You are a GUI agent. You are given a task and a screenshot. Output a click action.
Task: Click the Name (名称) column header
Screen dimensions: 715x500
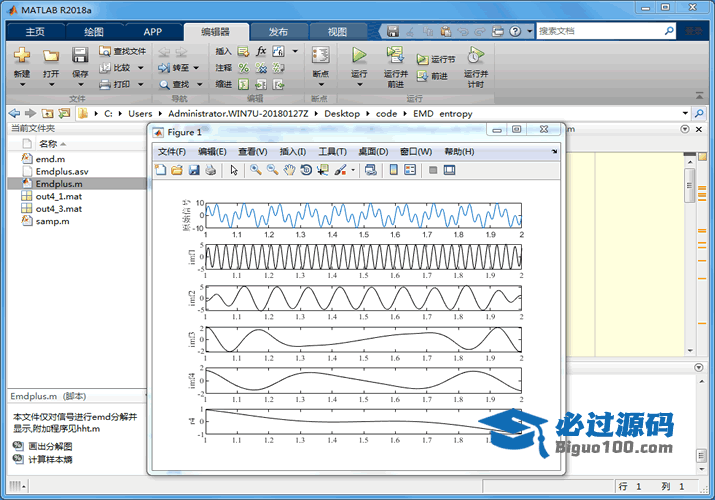pyautogui.click(x=48, y=144)
